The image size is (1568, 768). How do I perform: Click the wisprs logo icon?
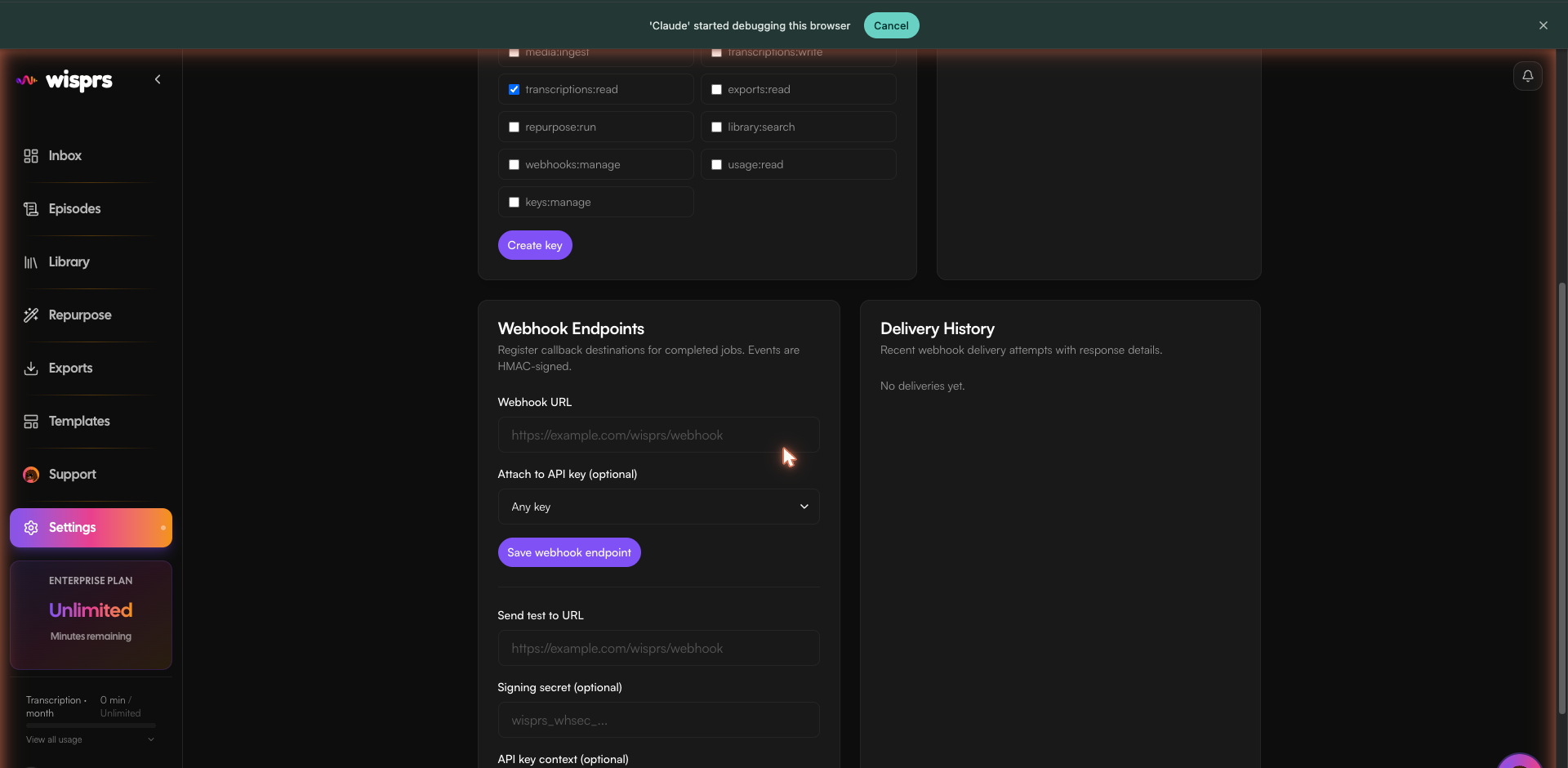click(x=27, y=80)
